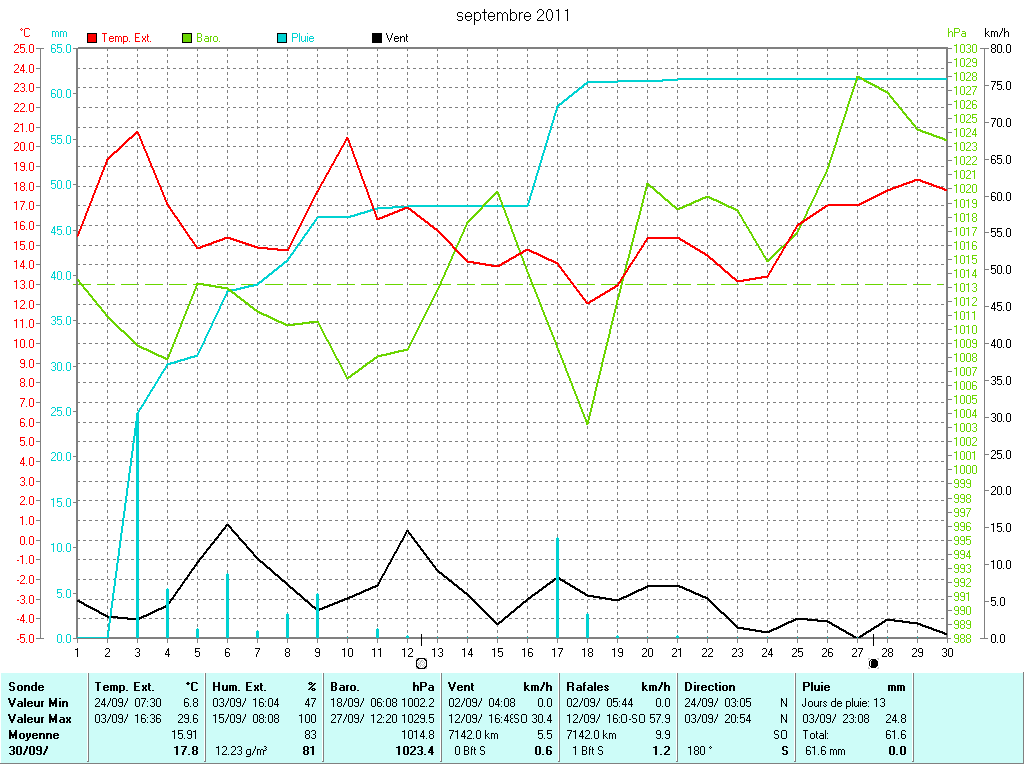
Task: Select the Direction table header
Action: click(710, 687)
